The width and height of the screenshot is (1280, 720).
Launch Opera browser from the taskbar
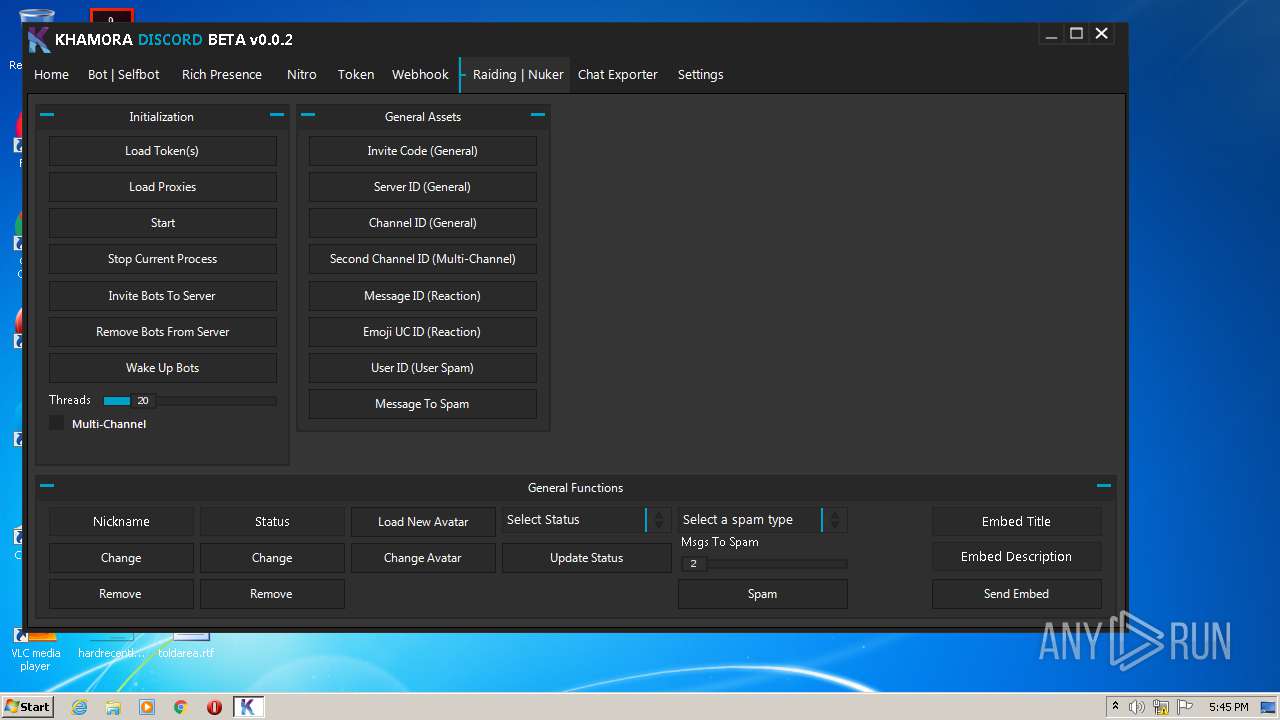(x=214, y=707)
